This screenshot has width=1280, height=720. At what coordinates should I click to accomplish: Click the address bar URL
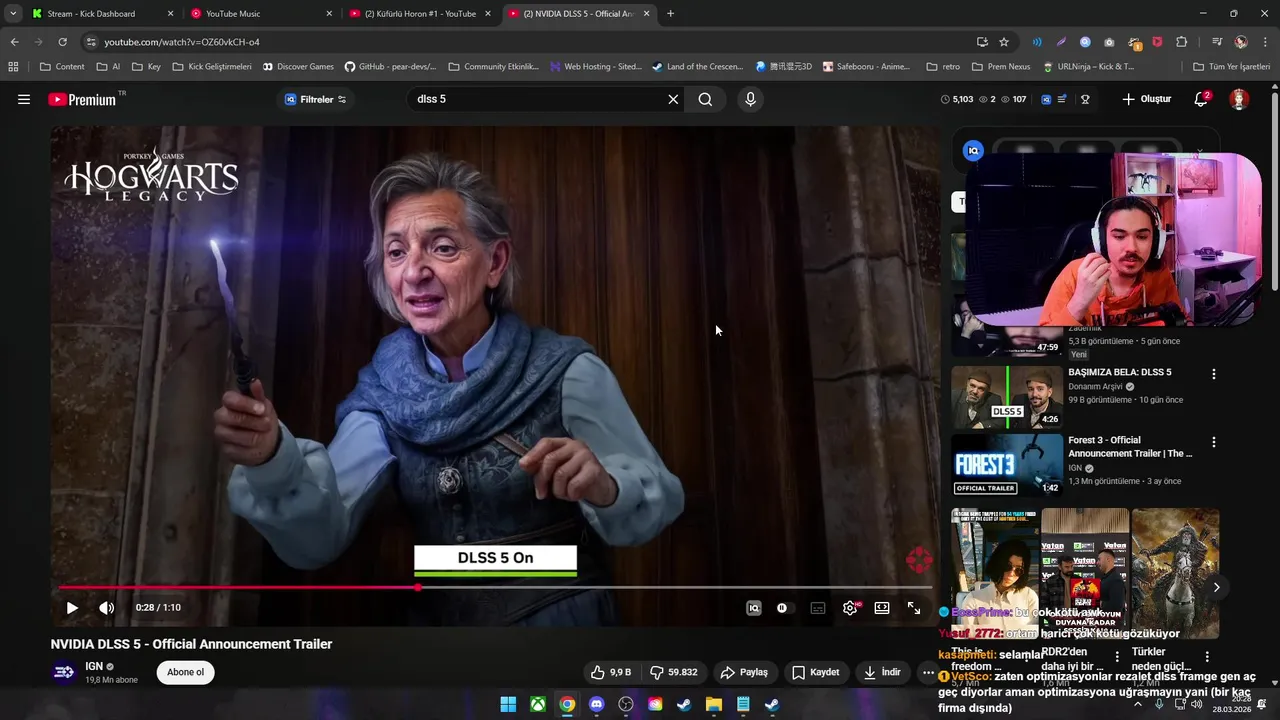pos(182,42)
